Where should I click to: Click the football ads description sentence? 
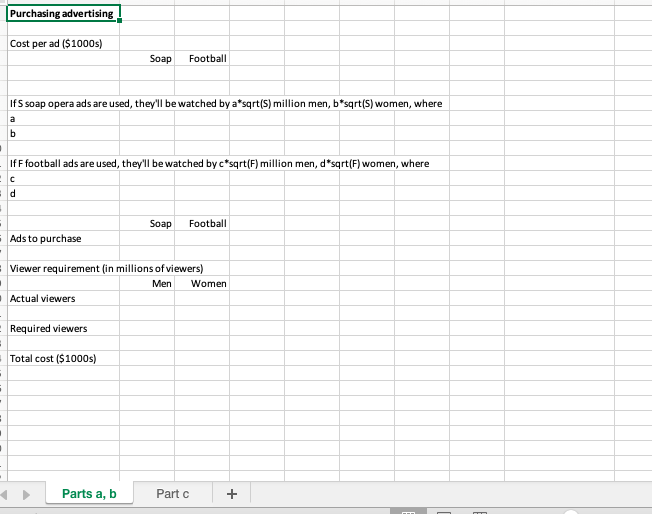(x=220, y=163)
